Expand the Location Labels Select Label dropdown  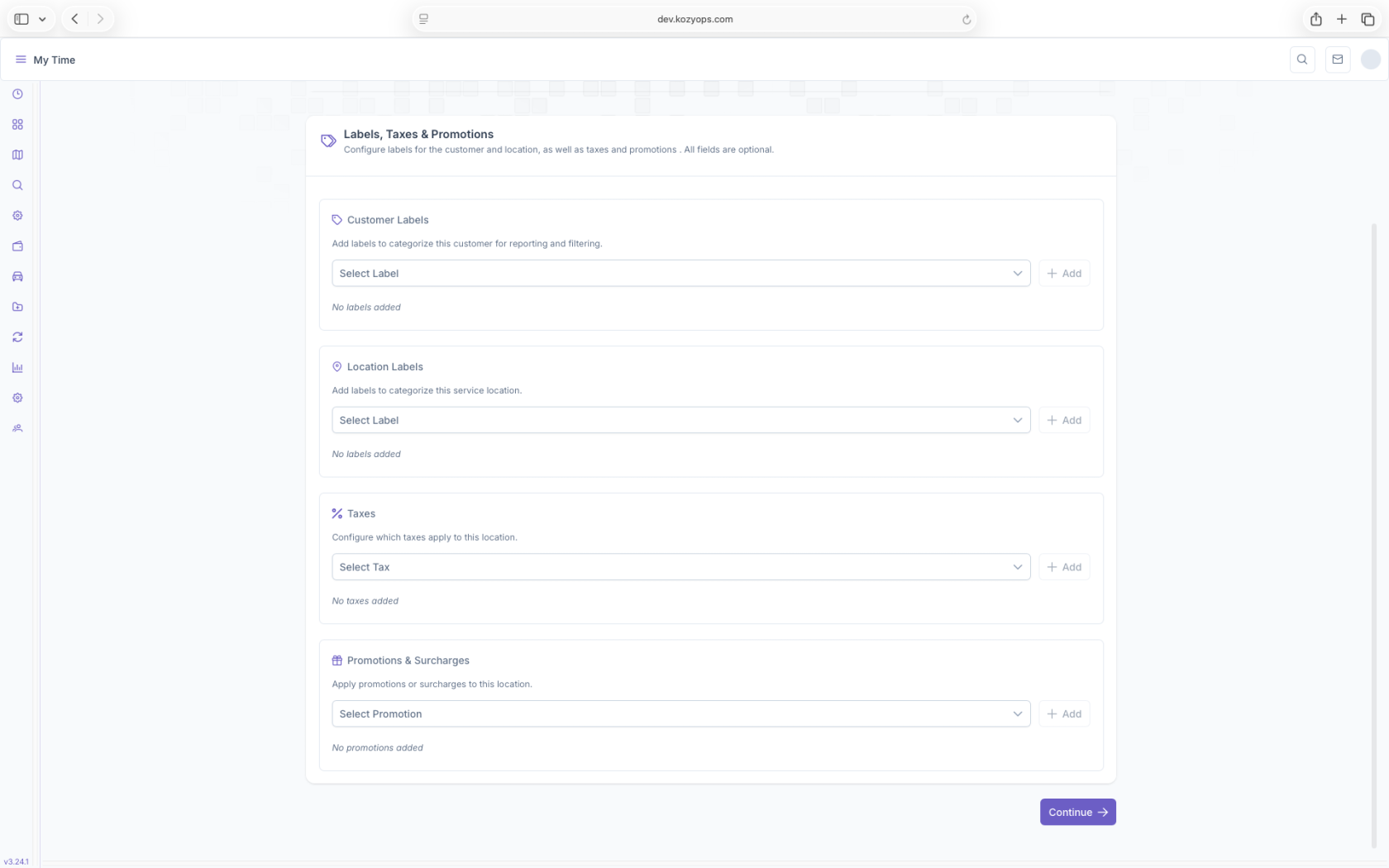click(x=680, y=421)
